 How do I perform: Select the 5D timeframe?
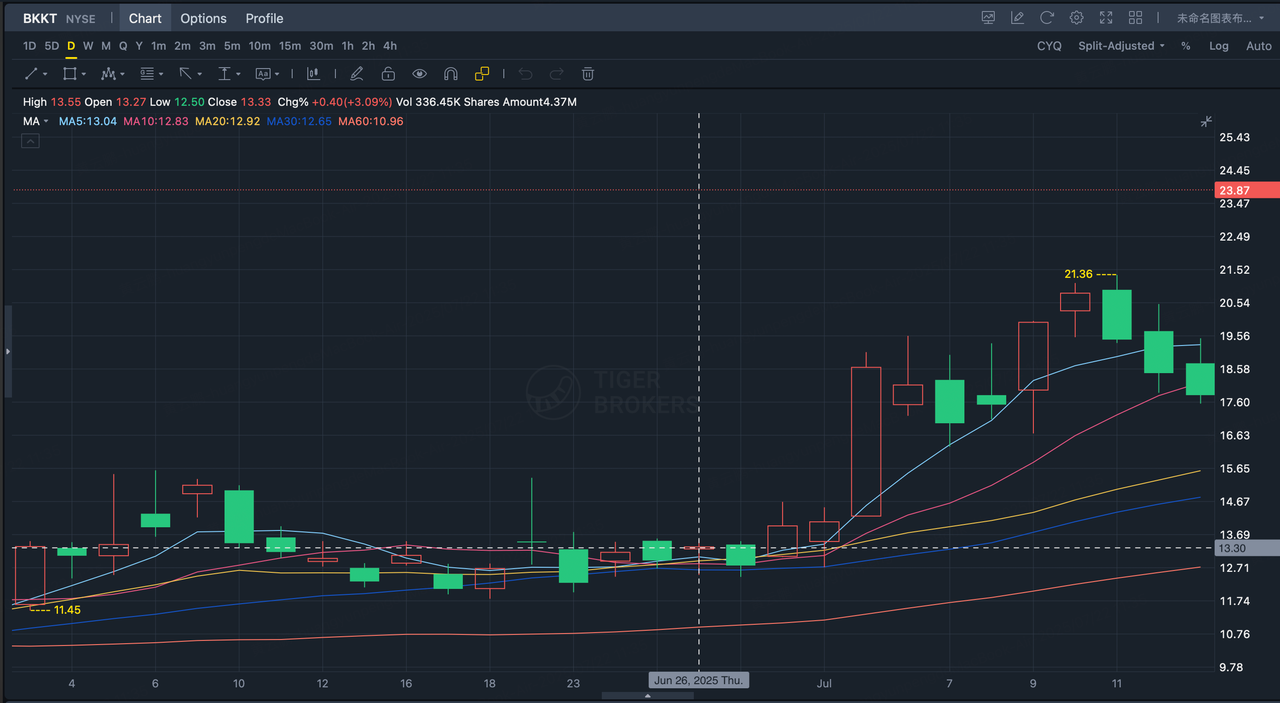(52, 46)
